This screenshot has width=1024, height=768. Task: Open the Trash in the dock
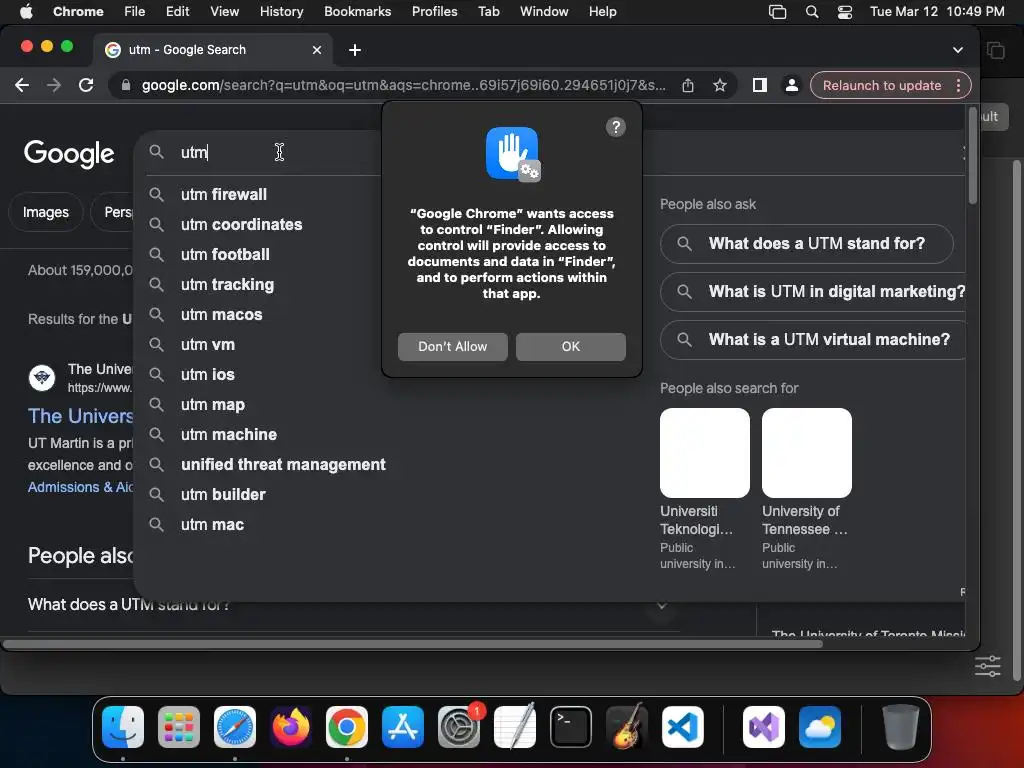pyautogui.click(x=901, y=727)
